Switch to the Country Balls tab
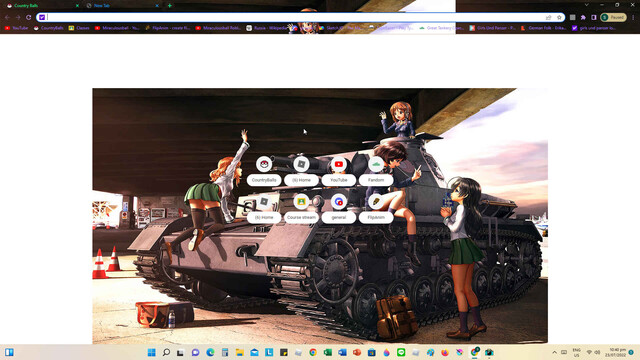The width and height of the screenshot is (640, 360). point(41,6)
